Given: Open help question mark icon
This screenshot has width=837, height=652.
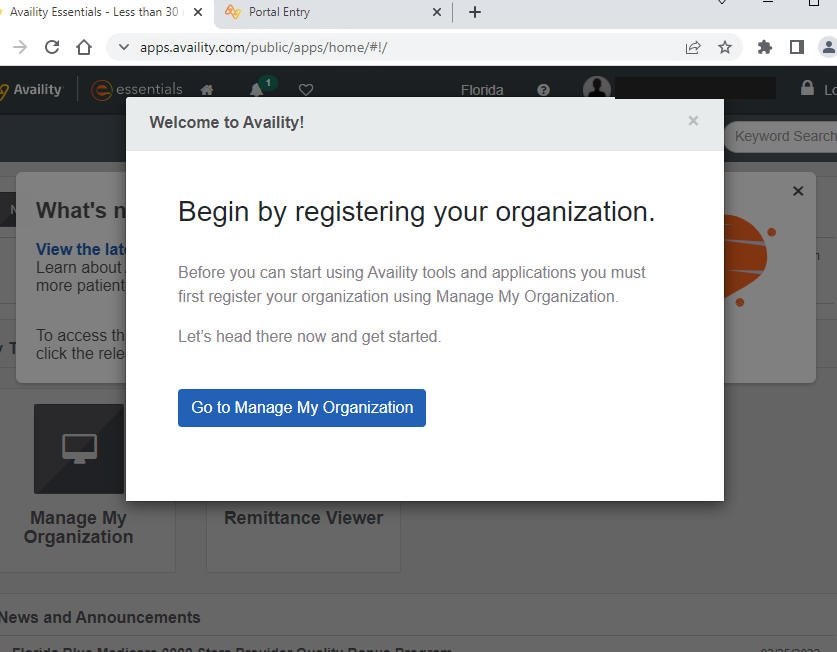Looking at the screenshot, I should (543, 90).
